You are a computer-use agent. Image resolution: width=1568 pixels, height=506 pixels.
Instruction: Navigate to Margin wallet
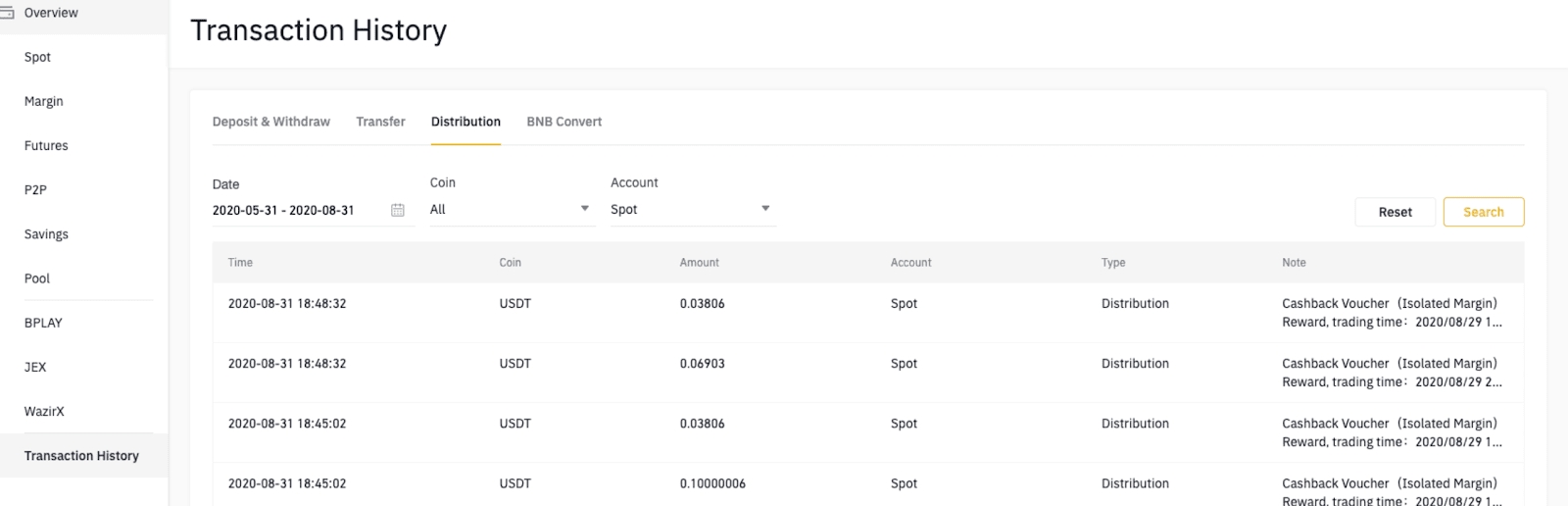(43, 101)
